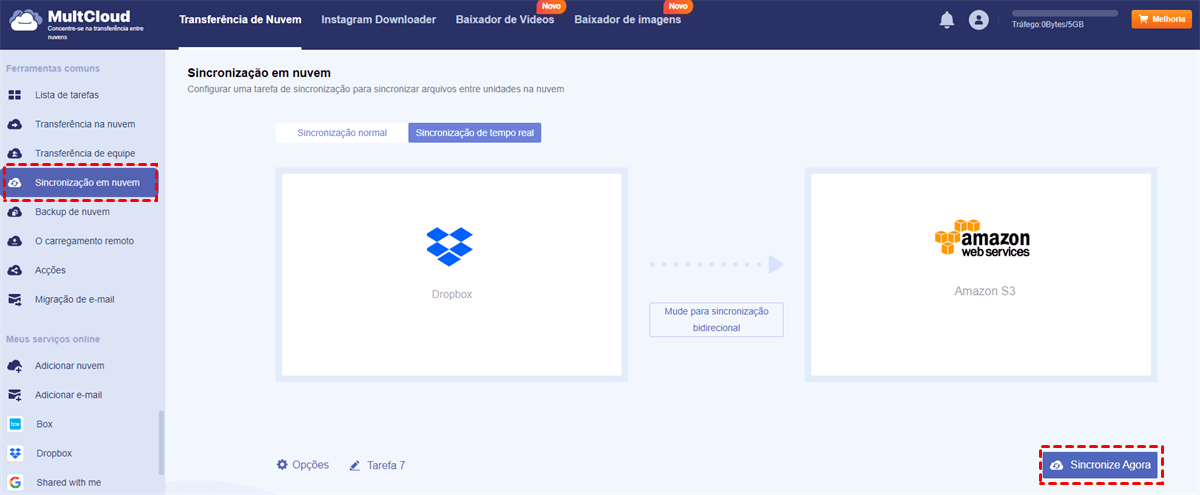This screenshot has width=1200, height=495.
Task: Click the Transferência de equipe icon
Action: 15,153
